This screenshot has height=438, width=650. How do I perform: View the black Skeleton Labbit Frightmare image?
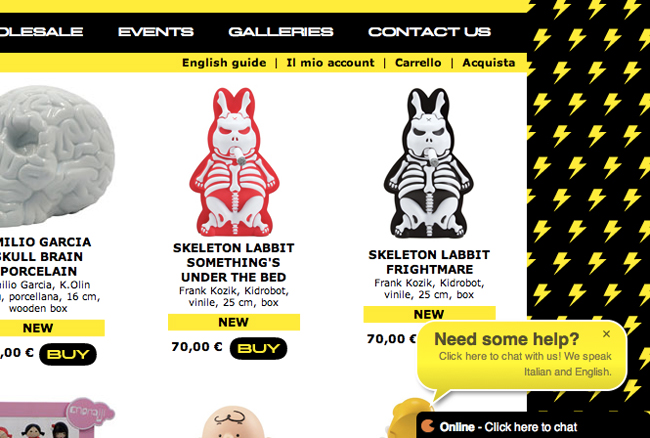click(x=429, y=162)
